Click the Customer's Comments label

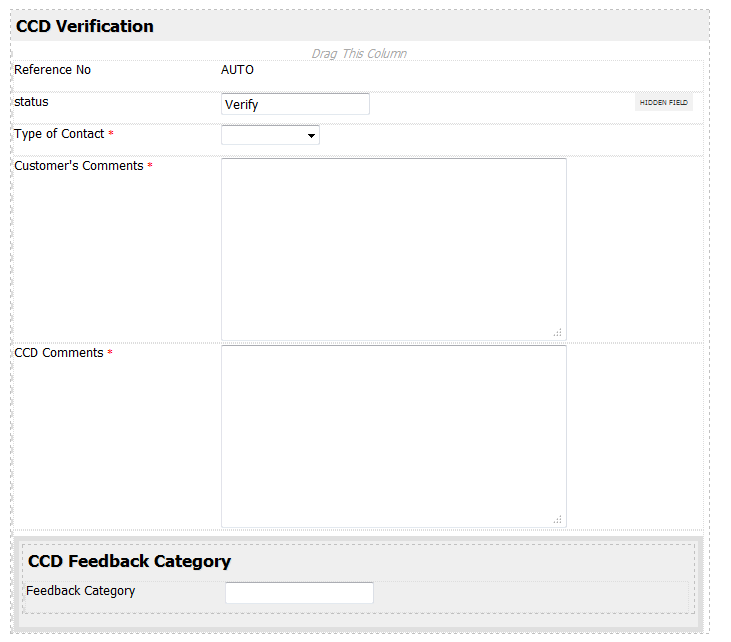(x=78, y=166)
